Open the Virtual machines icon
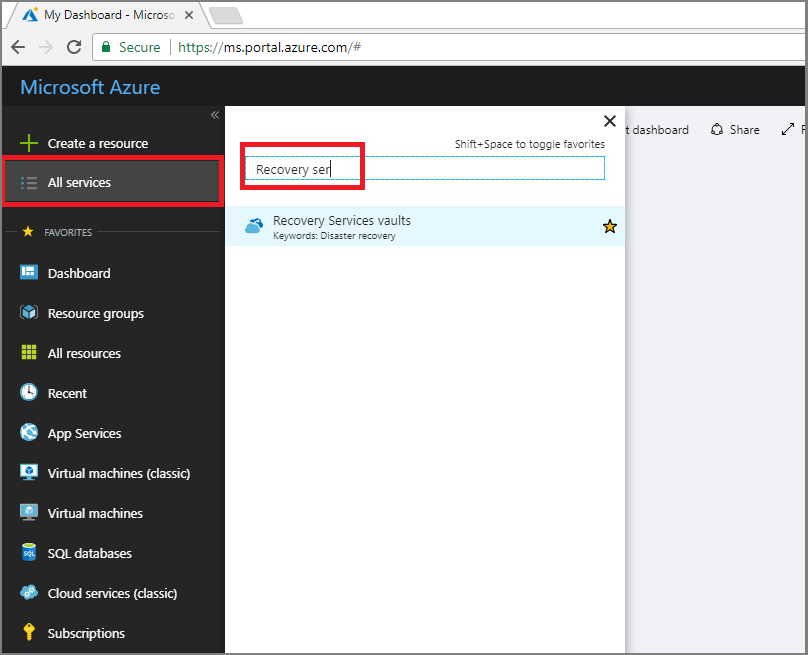808x655 pixels. [30, 513]
